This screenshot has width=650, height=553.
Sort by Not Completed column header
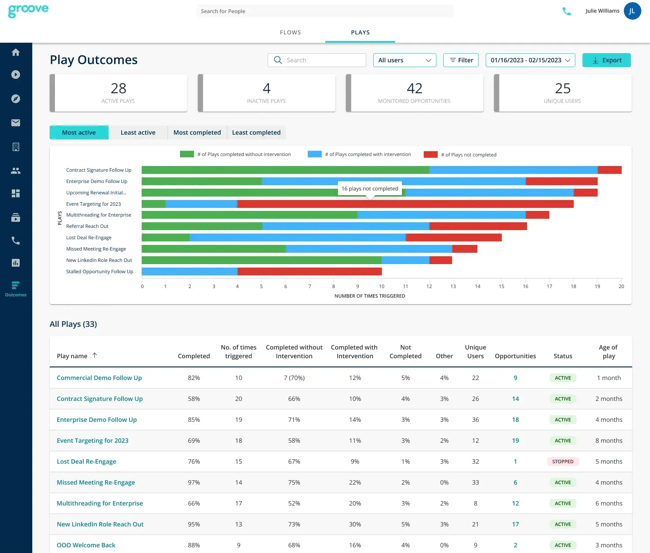coord(405,352)
